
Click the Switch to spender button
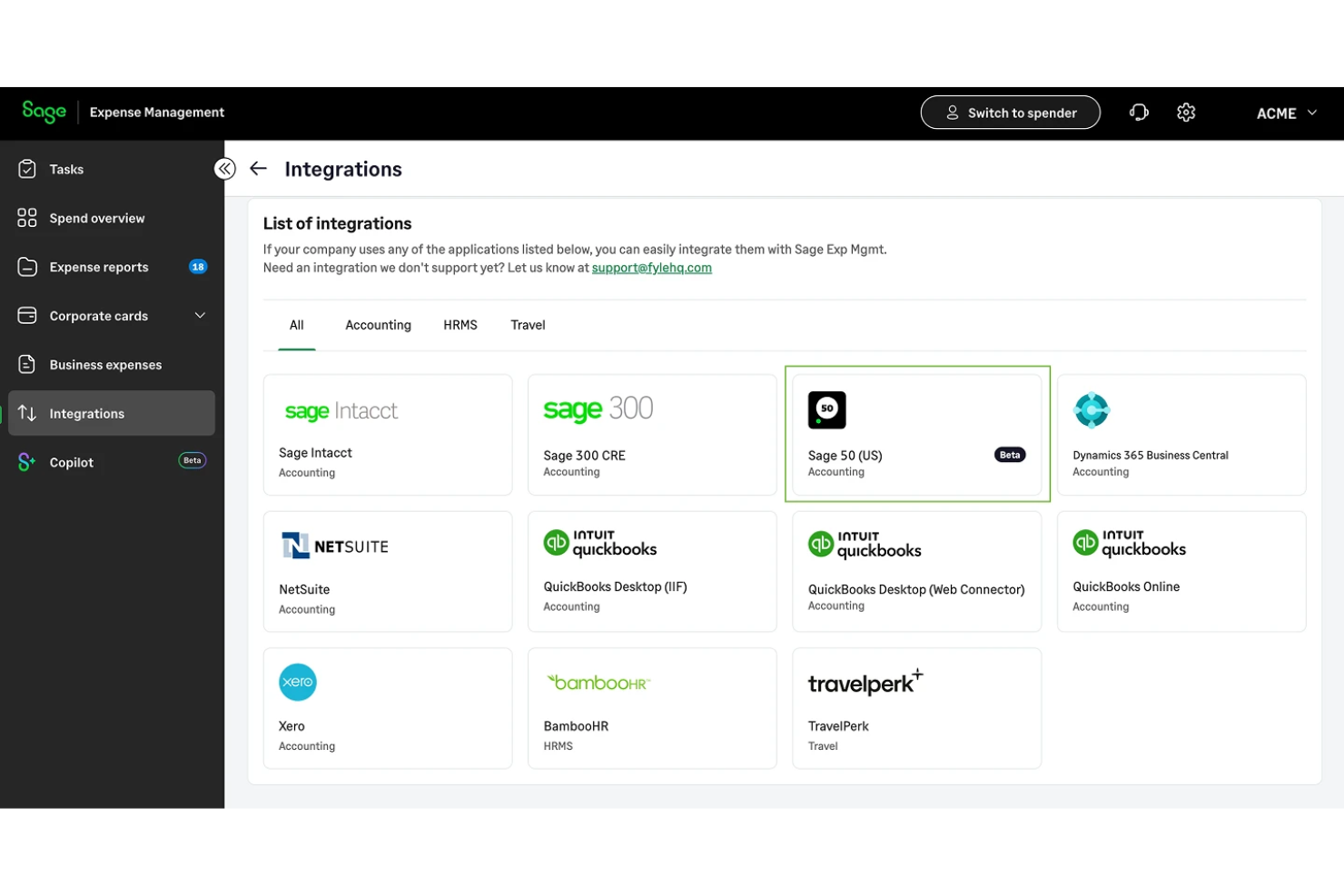coord(1010,112)
